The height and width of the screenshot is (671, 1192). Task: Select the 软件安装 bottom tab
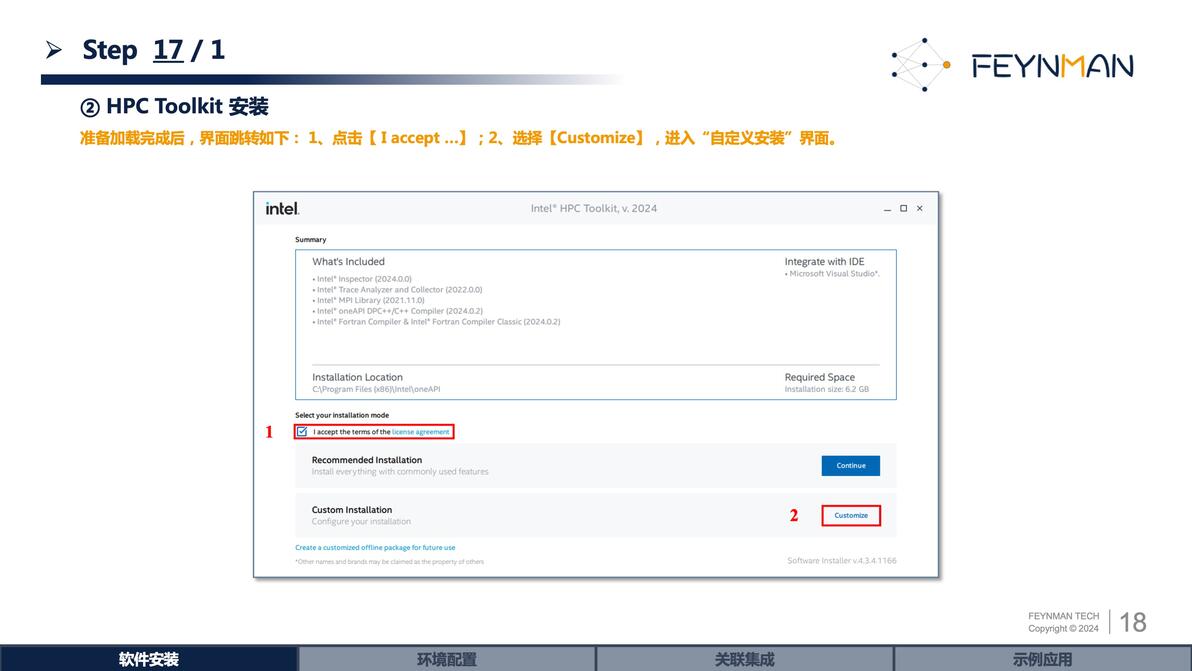pyautogui.click(x=149, y=659)
